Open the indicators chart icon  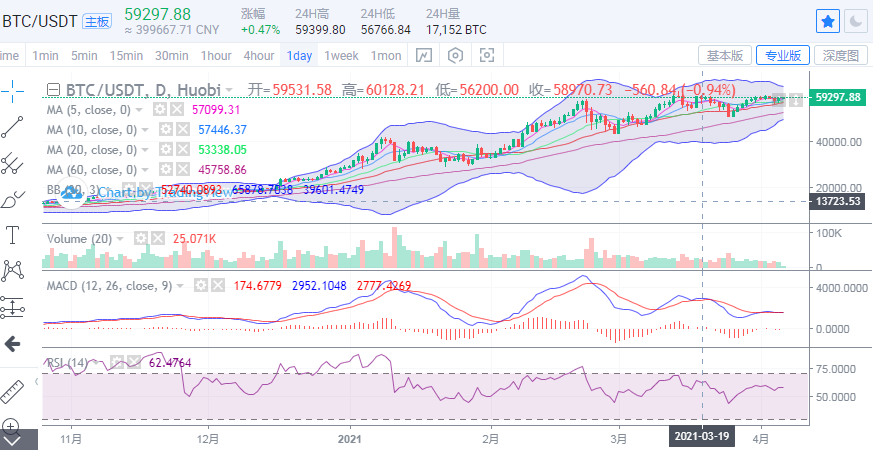click(424, 55)
